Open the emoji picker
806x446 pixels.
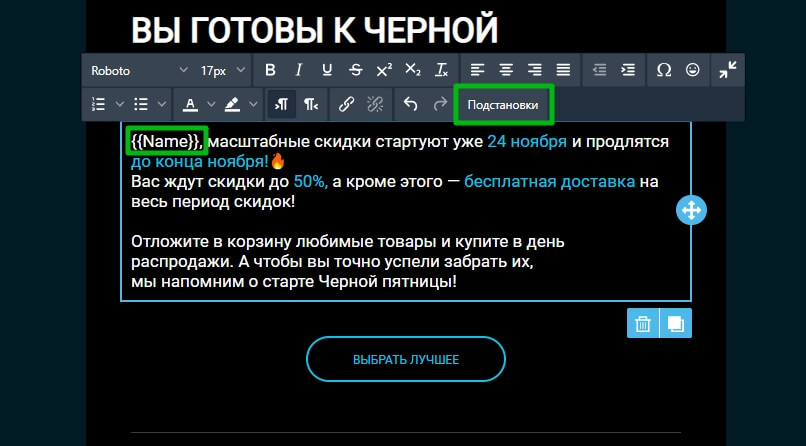[693, 70]
